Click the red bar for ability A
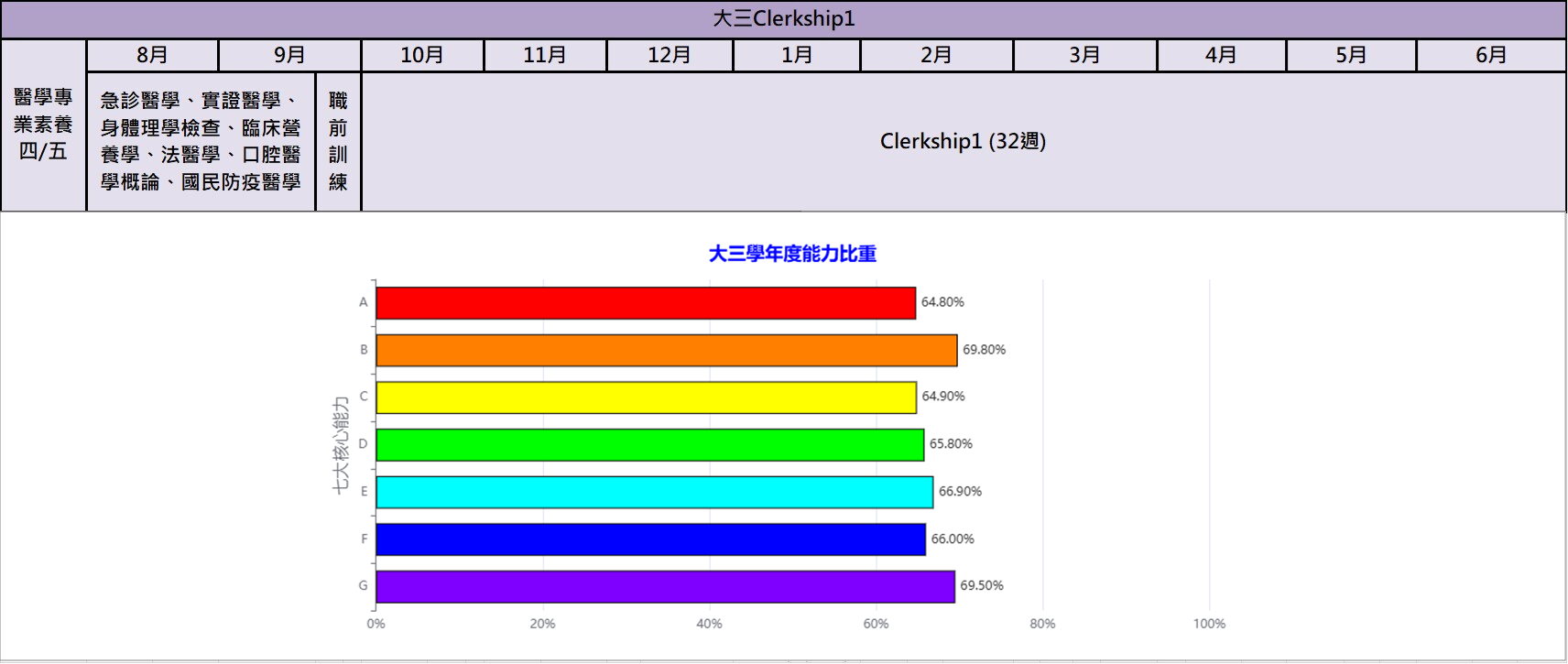This screenshot has width=1568, height=664. (x=646, y=303)
